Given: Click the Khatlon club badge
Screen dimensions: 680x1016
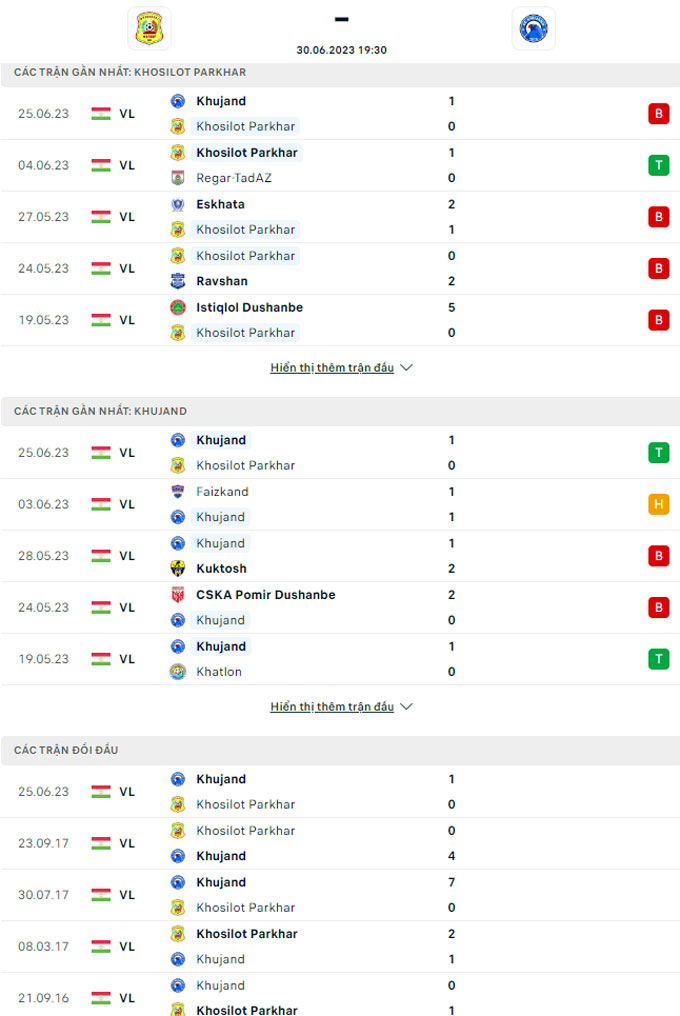Looking at the screenshot, I should [178, 671].
